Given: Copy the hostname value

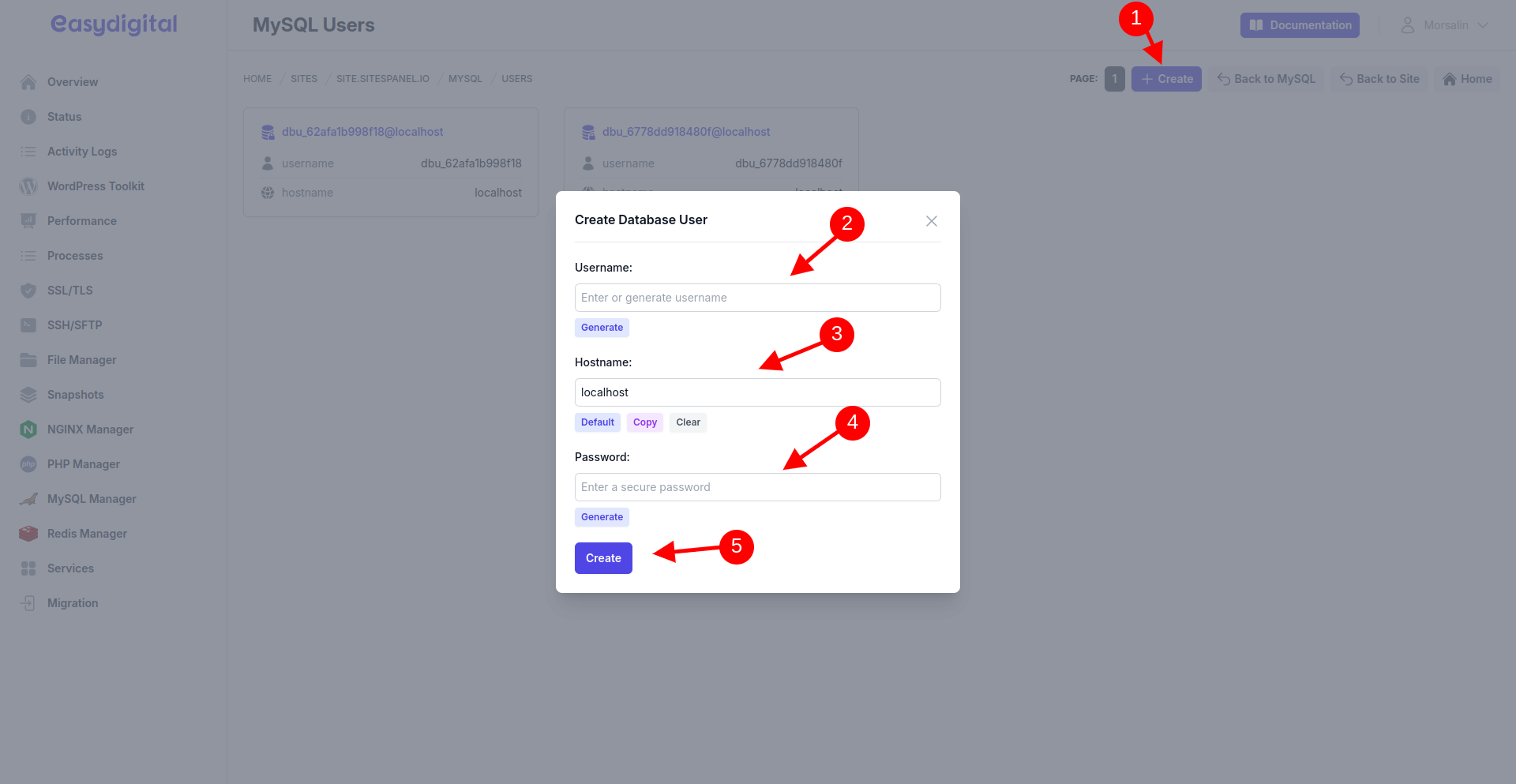Looking at the screenshot, I should click(644, 422).
